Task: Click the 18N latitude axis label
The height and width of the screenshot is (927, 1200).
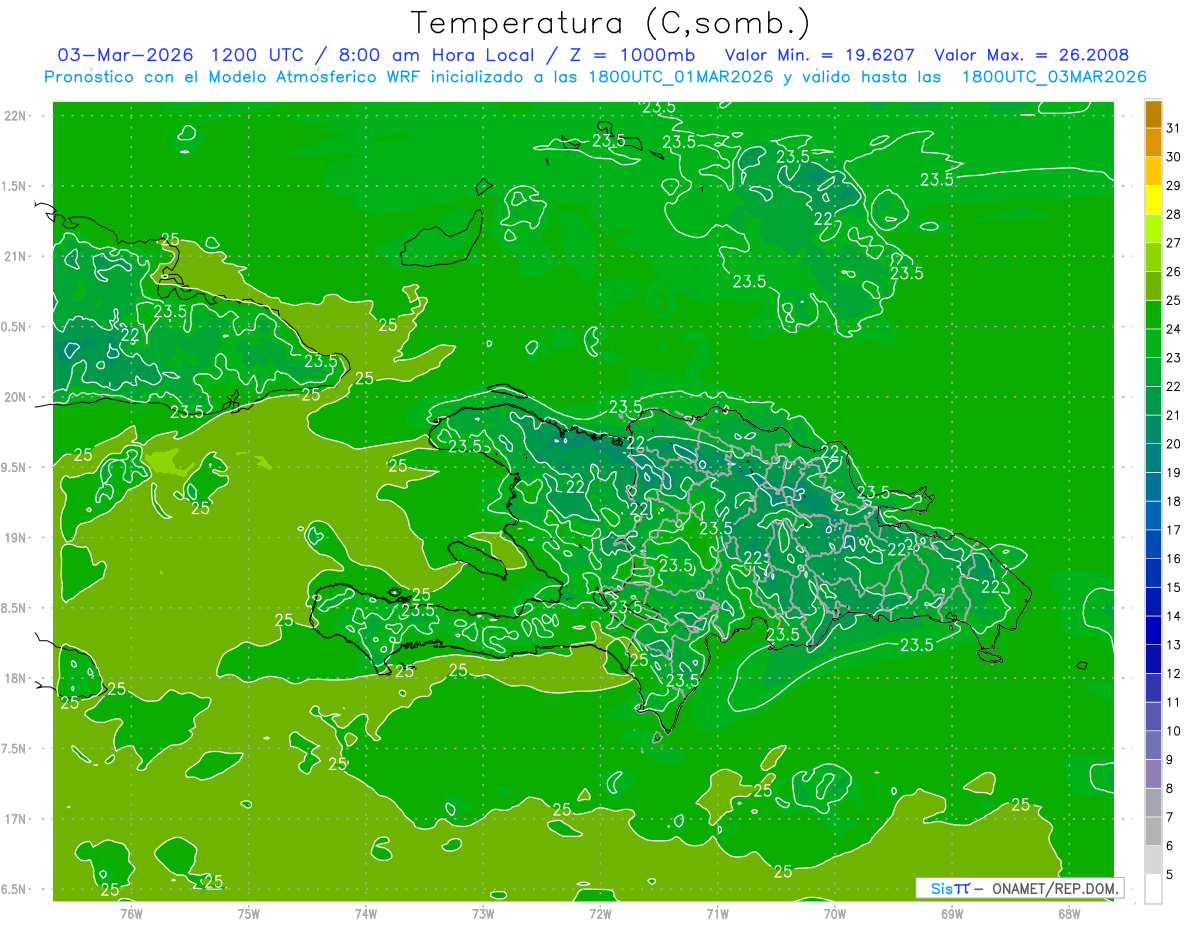Action: coord(17,678)
